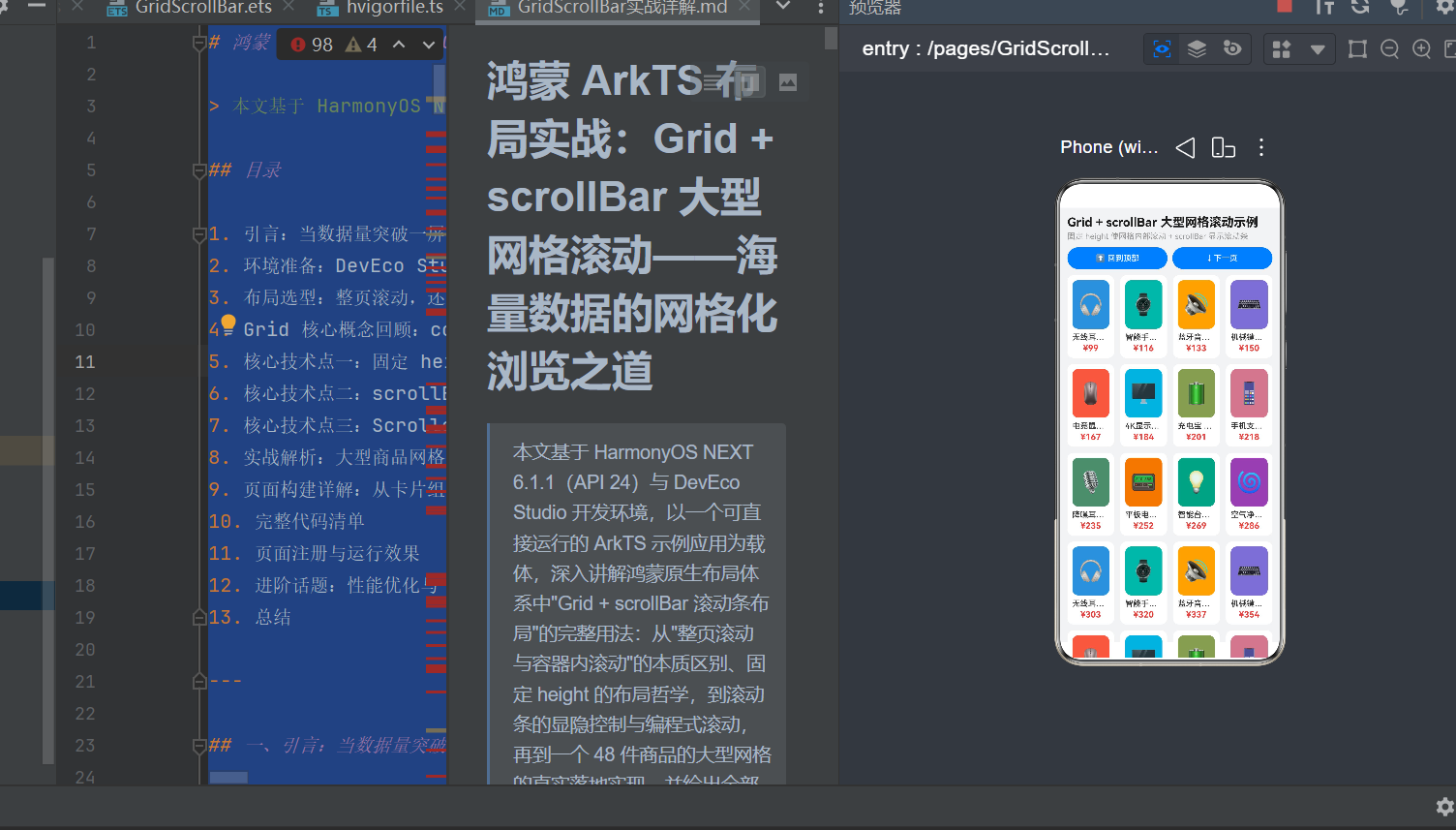Select the ¥235 microphone product card
The width and height of the screenshot is (1456, 830).
click(x=1091, y=494)
